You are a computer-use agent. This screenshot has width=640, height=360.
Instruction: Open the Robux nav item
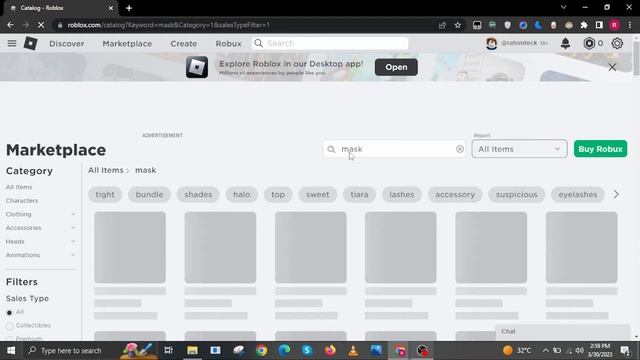[x=229, y=43]
